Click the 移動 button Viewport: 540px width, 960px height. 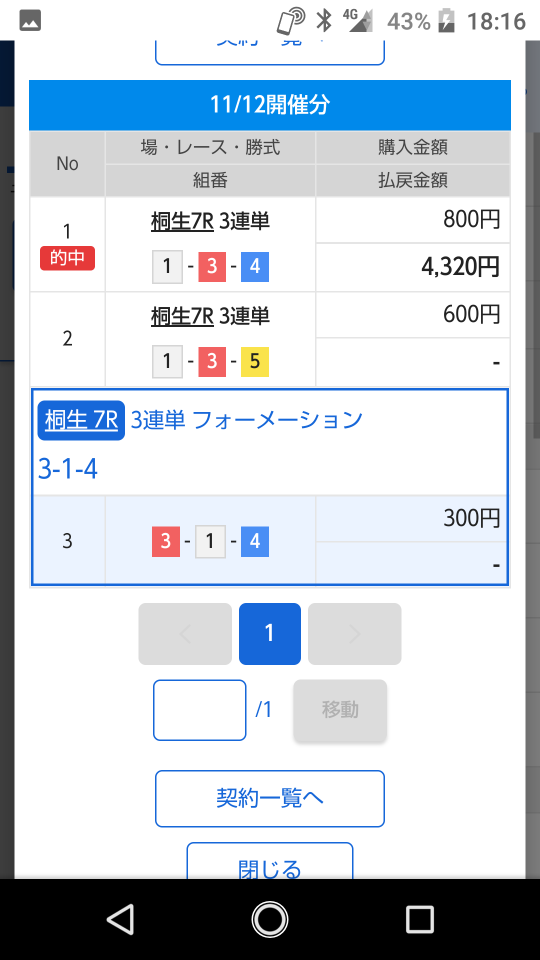coord(340,710)
